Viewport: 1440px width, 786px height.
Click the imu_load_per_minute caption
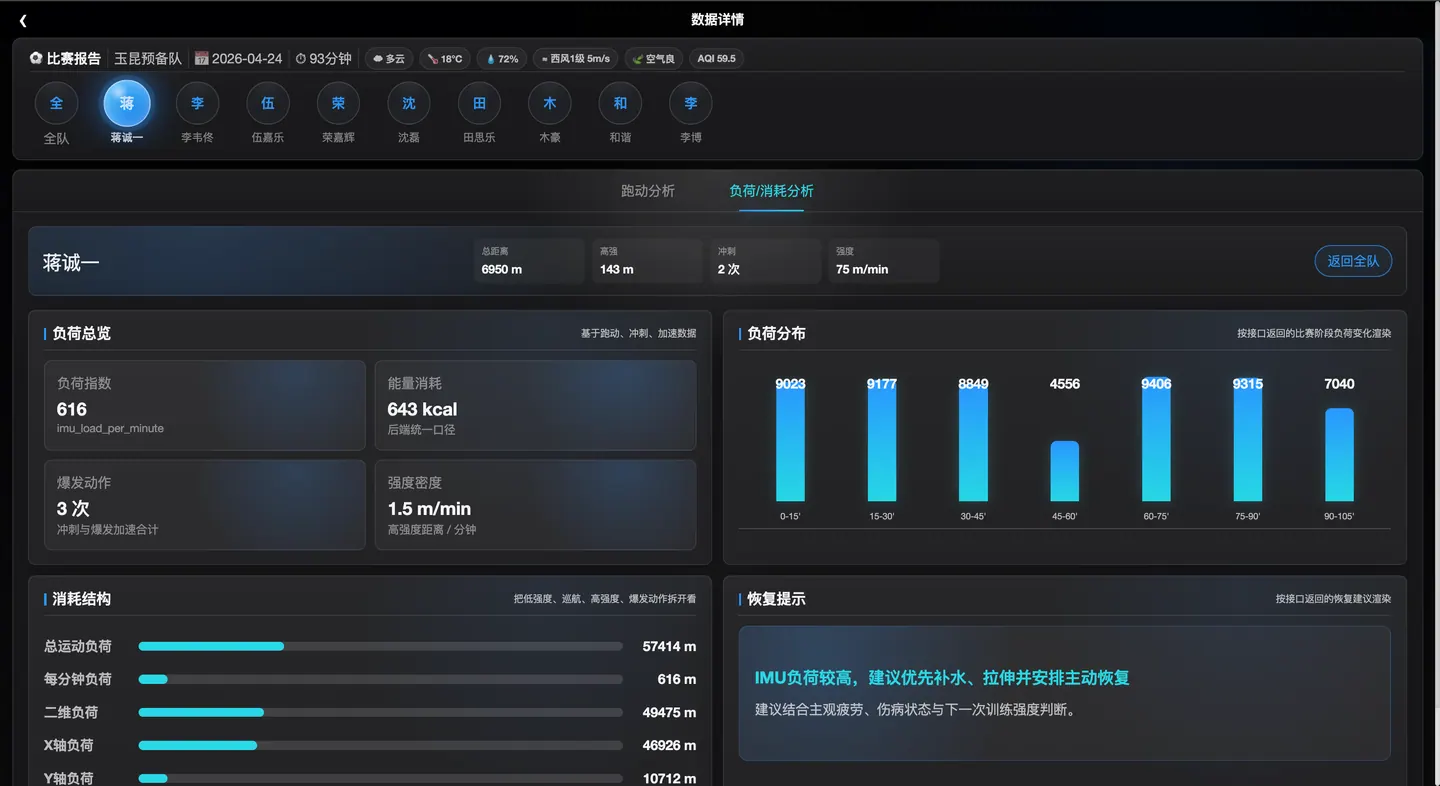[x=110, y=429]
